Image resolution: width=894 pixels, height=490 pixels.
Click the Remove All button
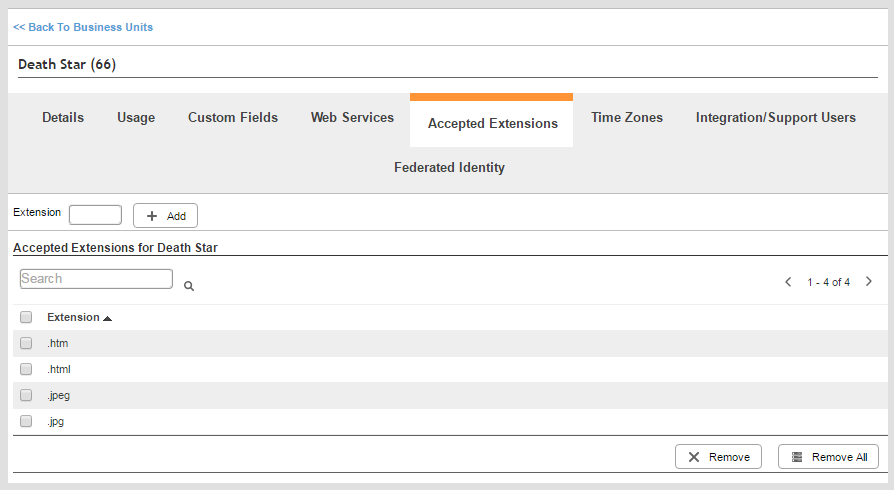pos(828,457)
